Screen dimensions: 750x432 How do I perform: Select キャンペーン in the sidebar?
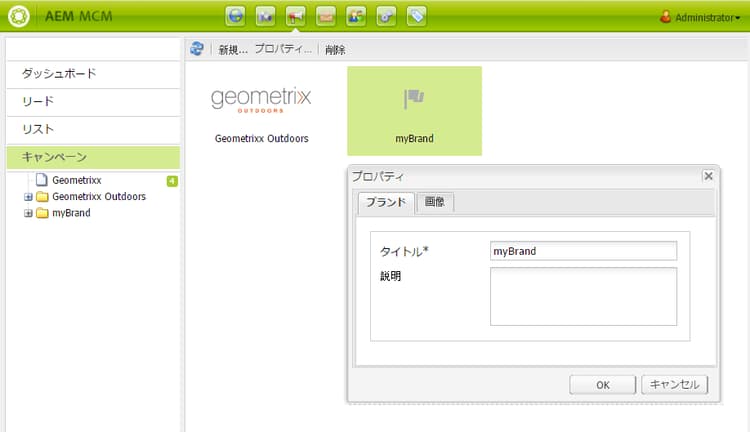point(94,157)
